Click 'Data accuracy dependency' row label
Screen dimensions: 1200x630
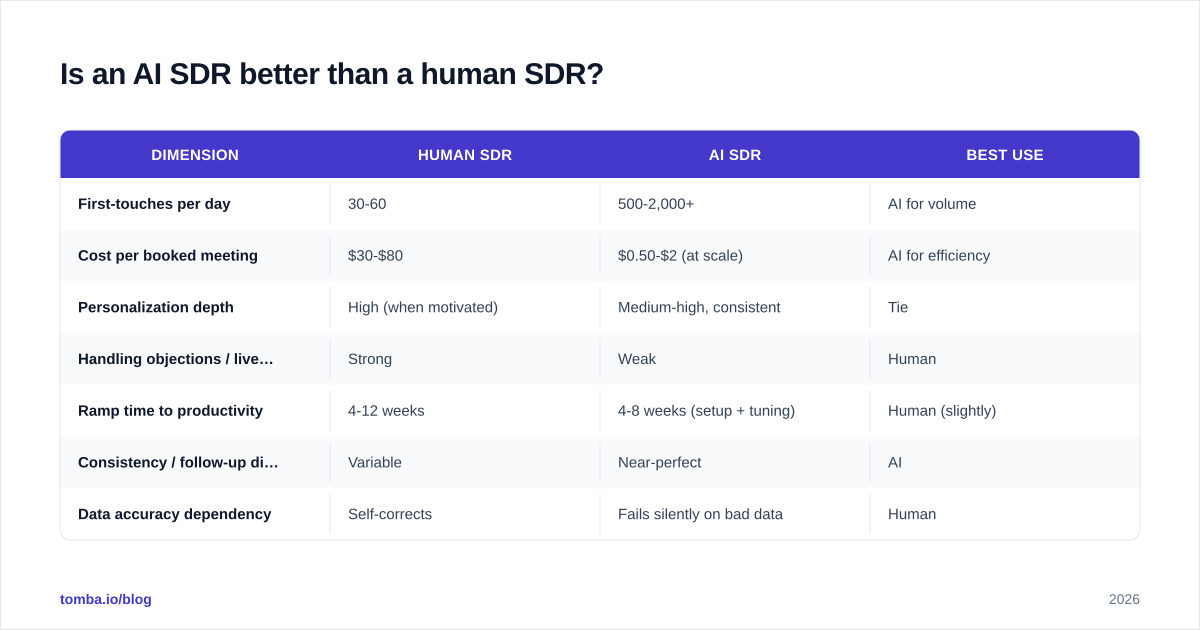pos(175,514)
